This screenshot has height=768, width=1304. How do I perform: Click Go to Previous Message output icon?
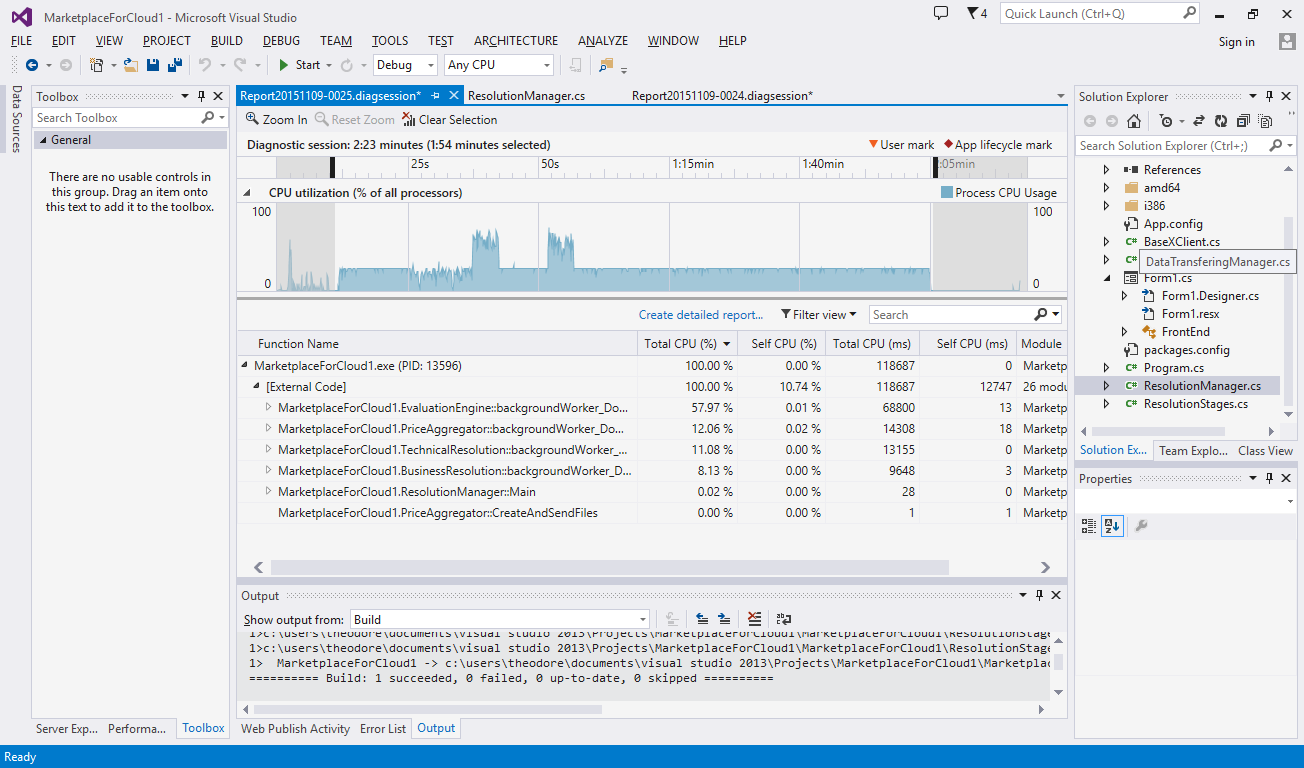[701, 619]
